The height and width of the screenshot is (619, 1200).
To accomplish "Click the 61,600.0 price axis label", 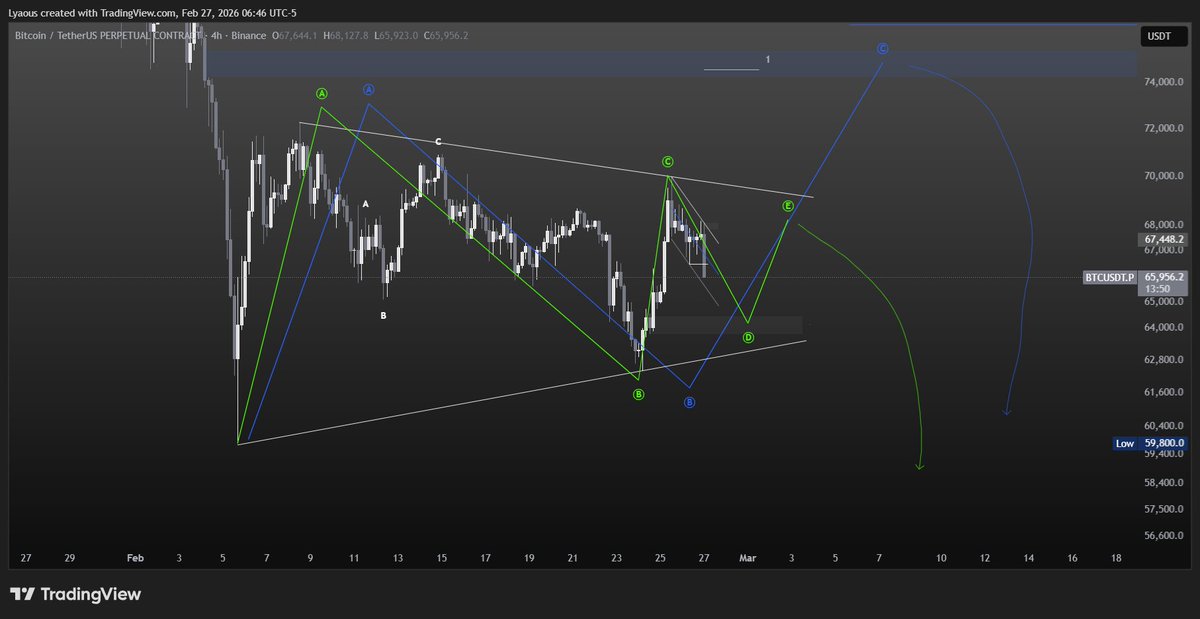I will (x=1164, y=392).
